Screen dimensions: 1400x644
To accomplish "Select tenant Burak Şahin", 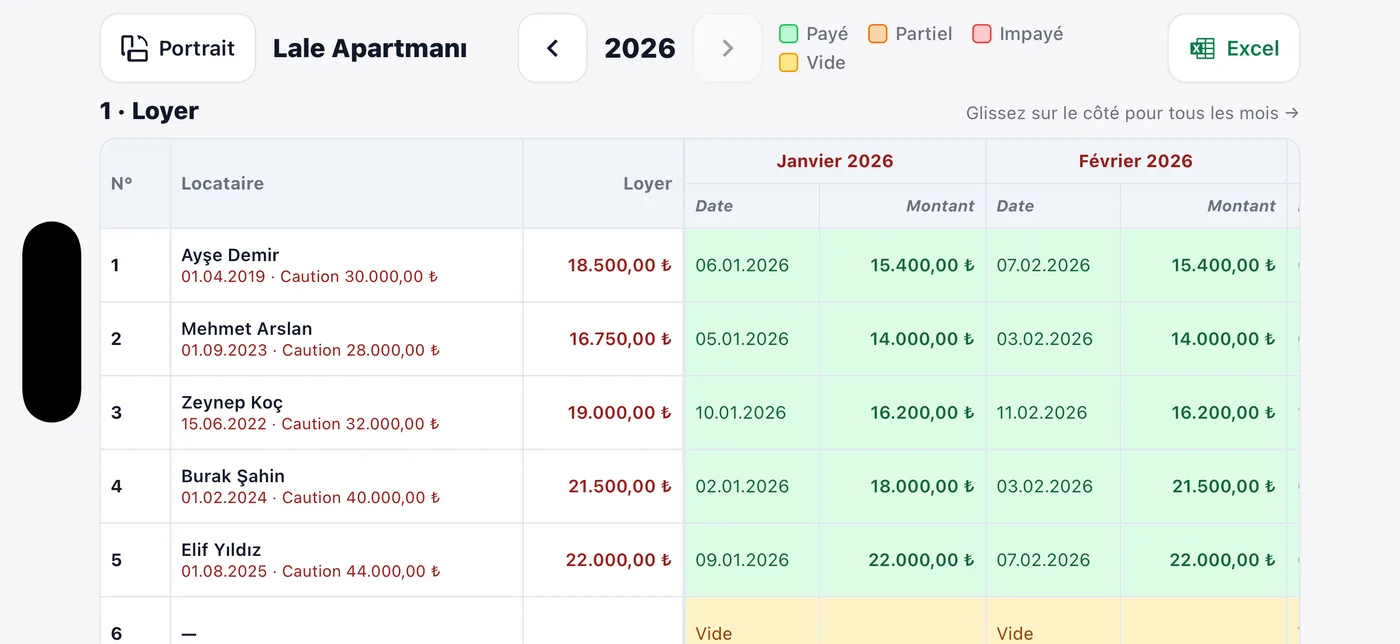I will point(233,476).
